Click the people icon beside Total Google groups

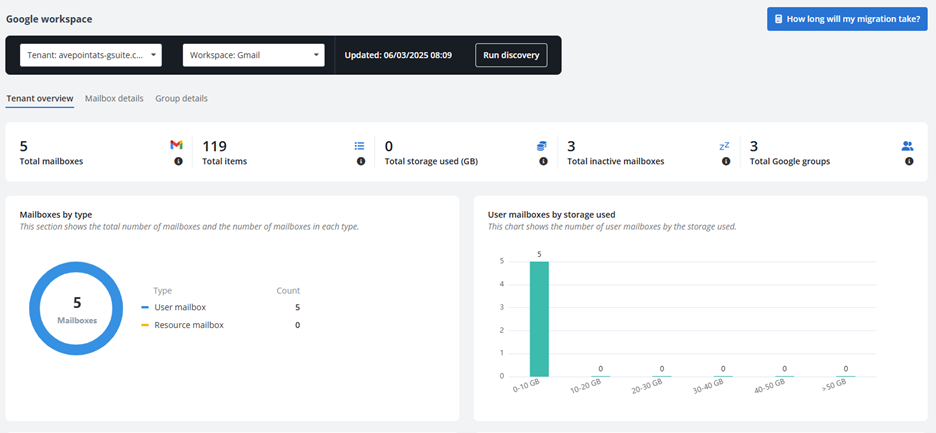tap(908, 146)
